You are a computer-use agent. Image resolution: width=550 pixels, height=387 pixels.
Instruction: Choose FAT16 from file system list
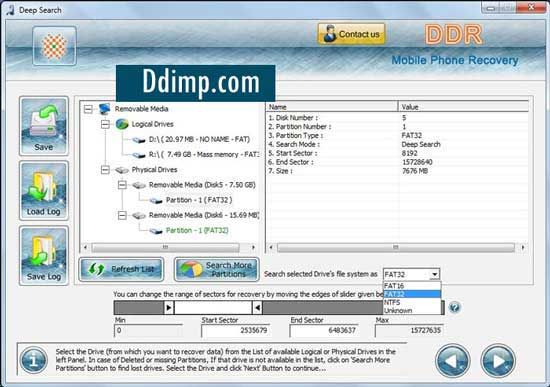tap(412, 286)
